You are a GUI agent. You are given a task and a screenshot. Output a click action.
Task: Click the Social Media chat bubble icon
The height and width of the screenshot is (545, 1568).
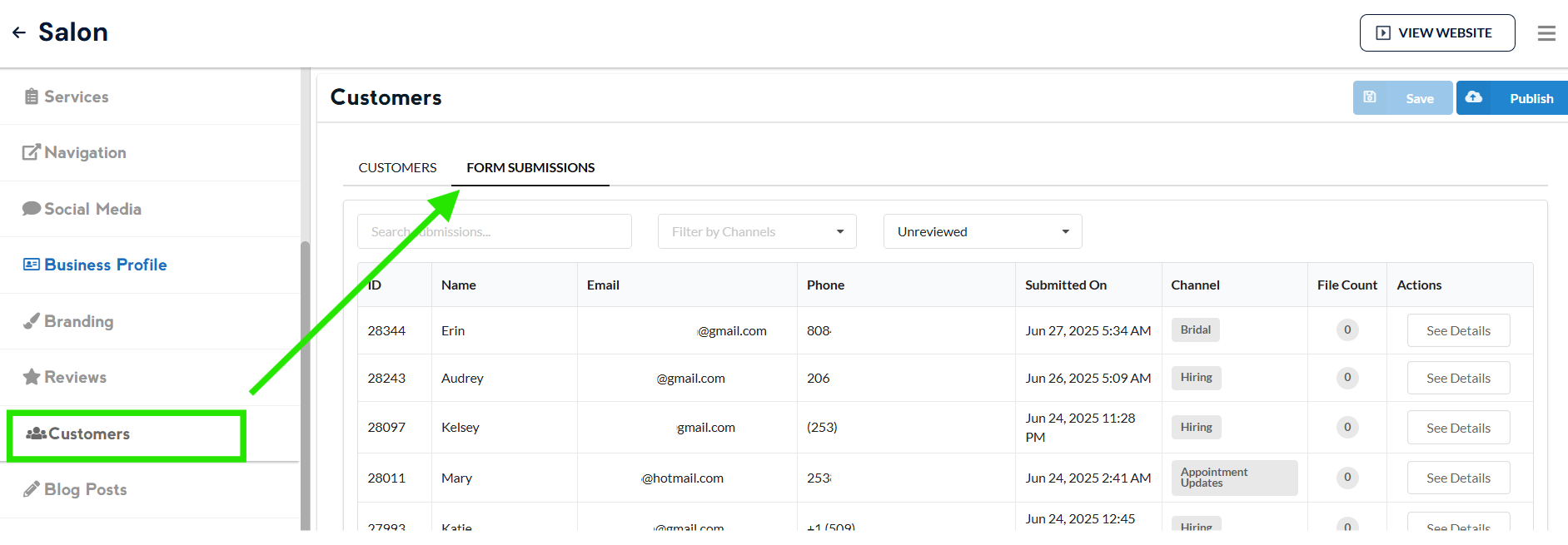(x=32, y=209)
